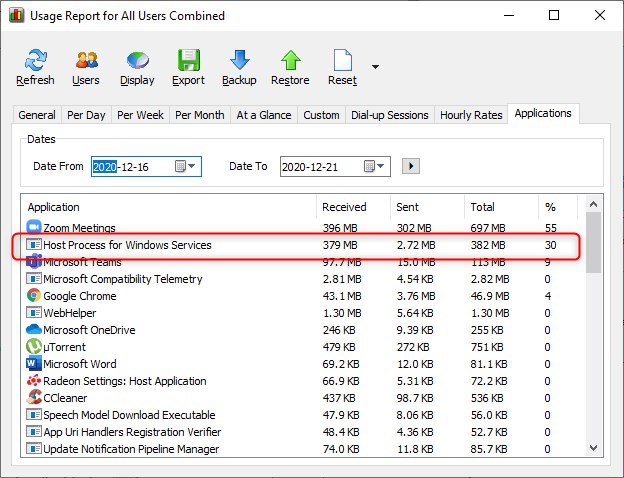Click the list scrollbar down arrow

tap(593, 448)
